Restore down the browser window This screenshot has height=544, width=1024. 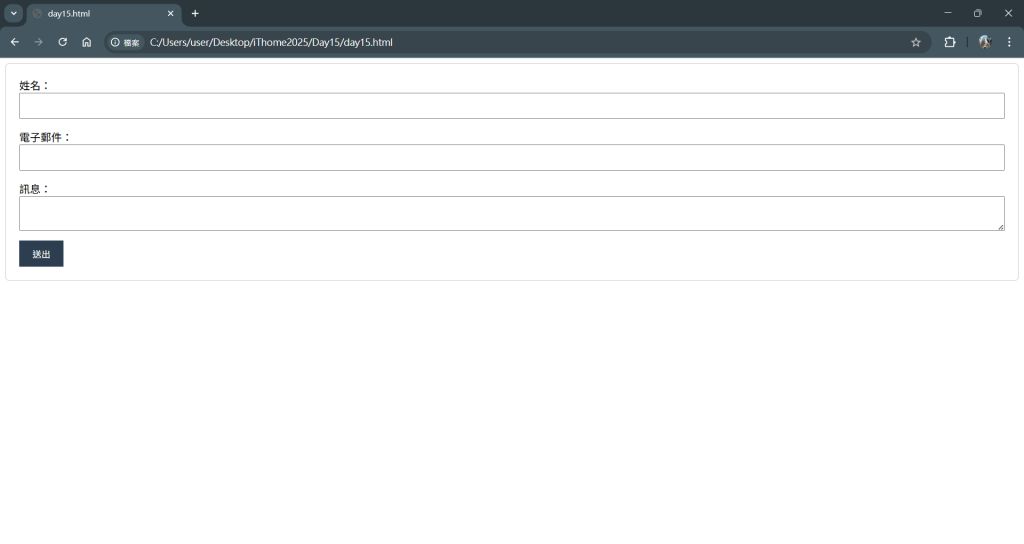[978, 13]
